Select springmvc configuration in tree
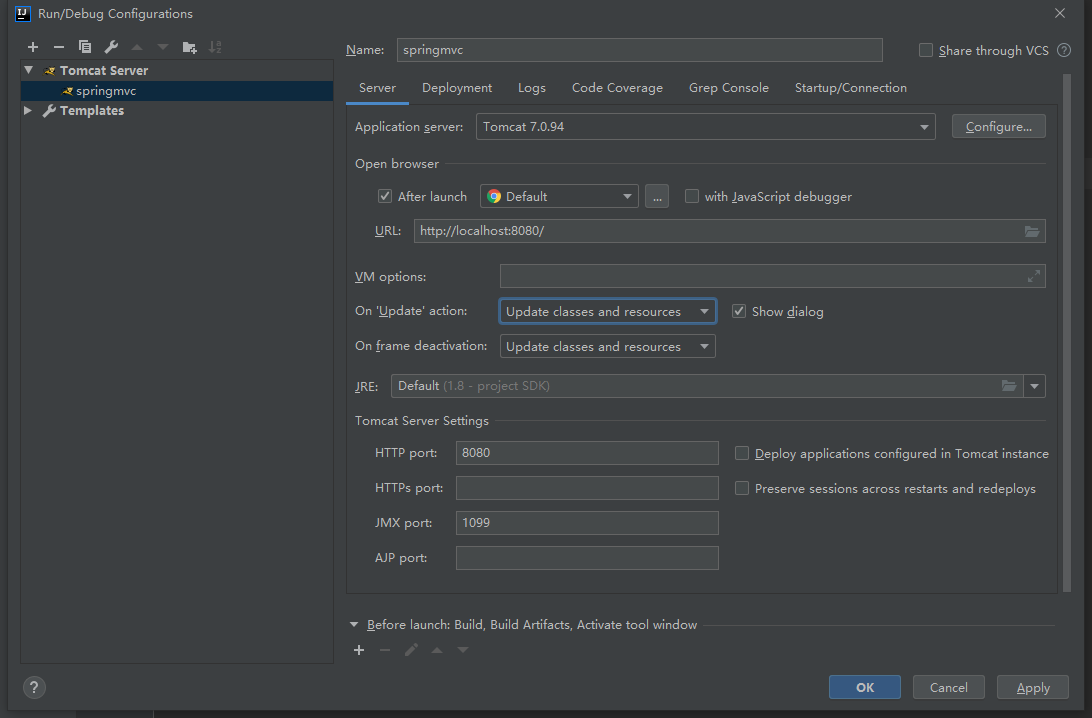 click(105, 91)
